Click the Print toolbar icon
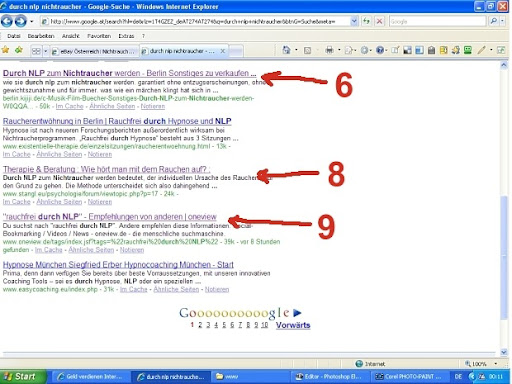Viewport: 512px width, 384px height. [329, 50]
